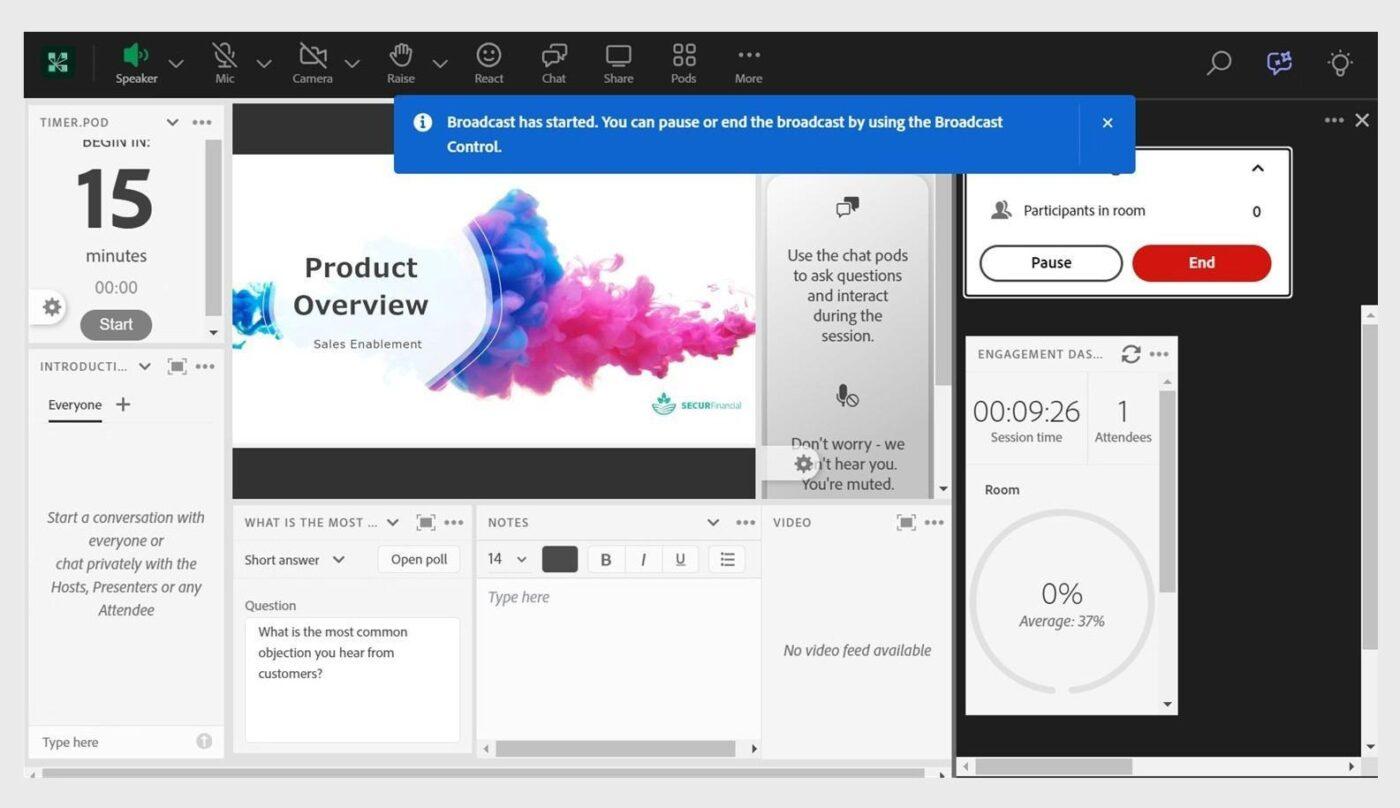Open the Speaker device dropdown
Viewport: 1400px width, 808px height.
pos(176,63)
